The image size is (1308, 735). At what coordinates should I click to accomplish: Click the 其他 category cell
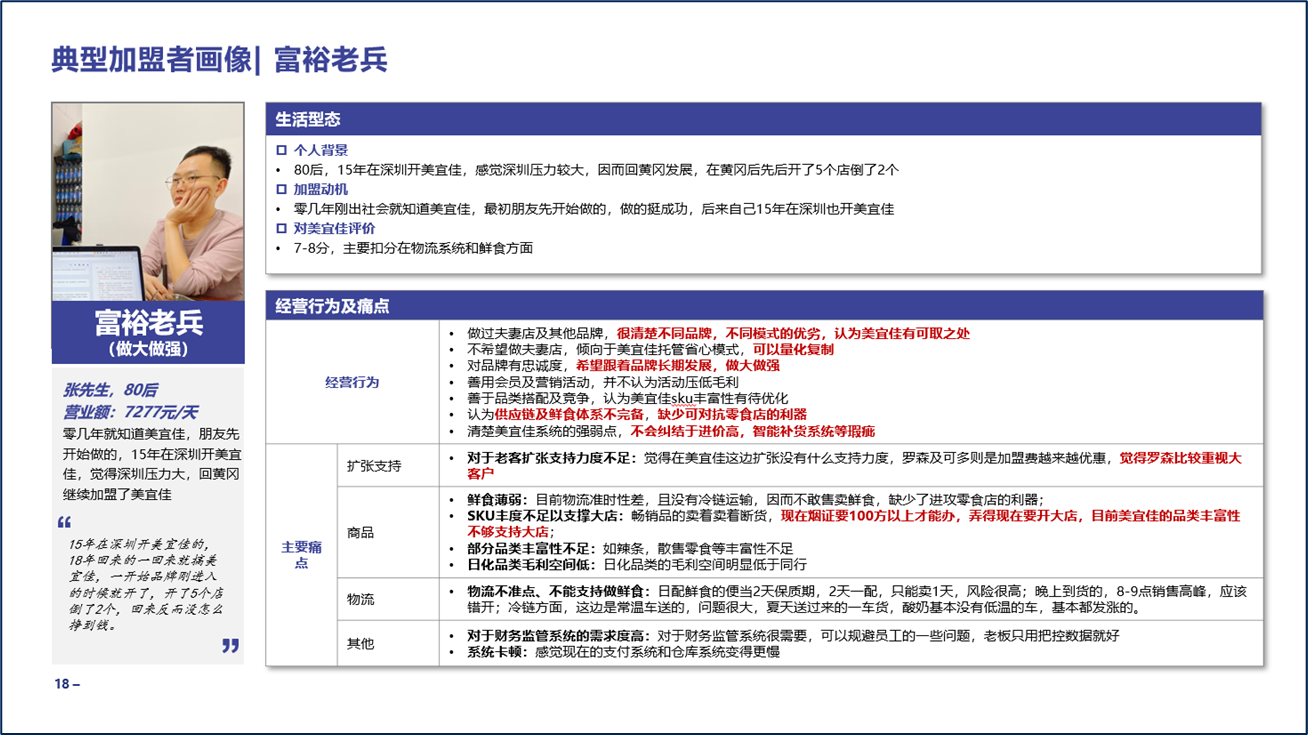(388, 643)
